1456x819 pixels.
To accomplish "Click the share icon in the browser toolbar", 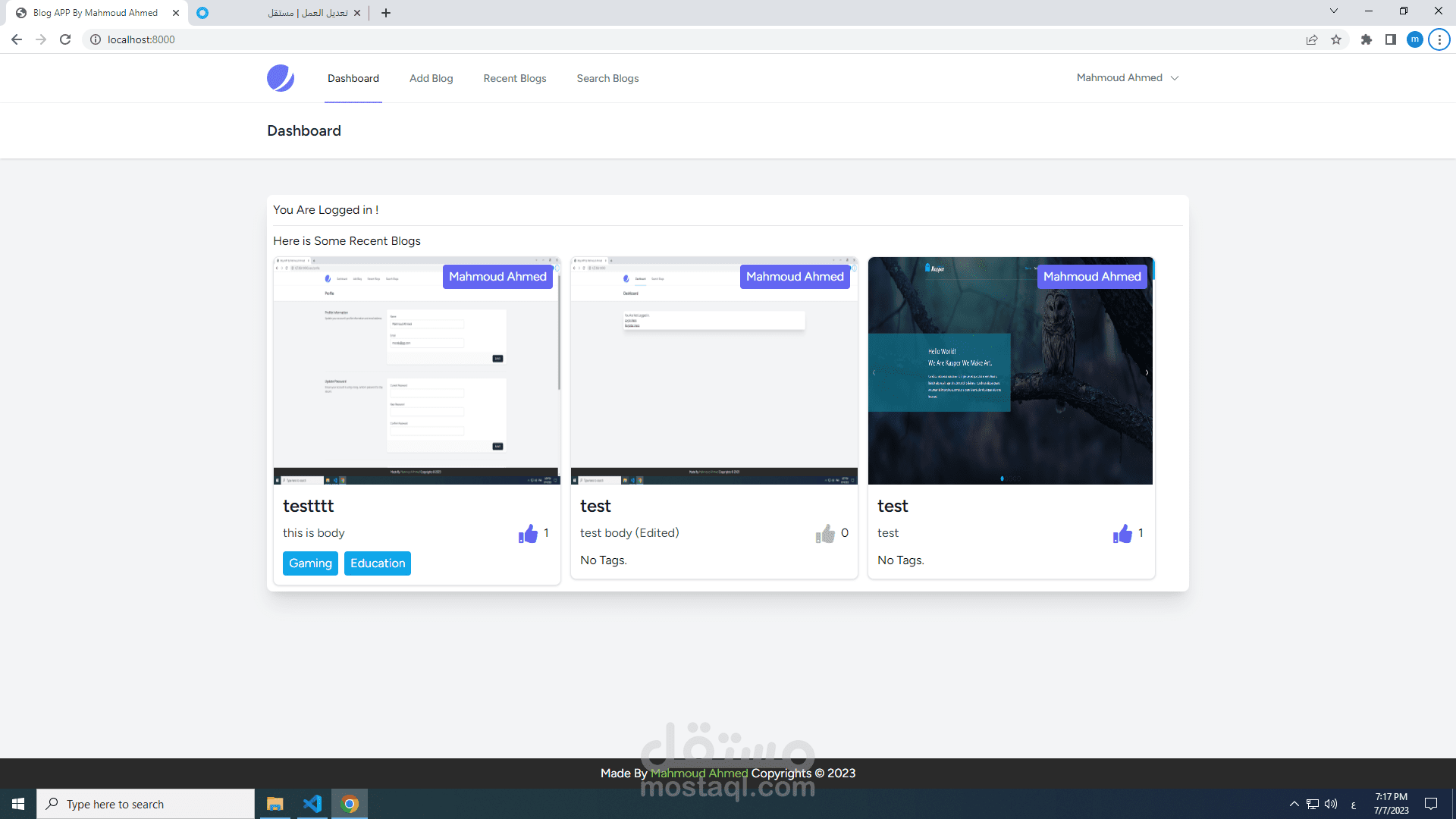I will point(1312,39).
